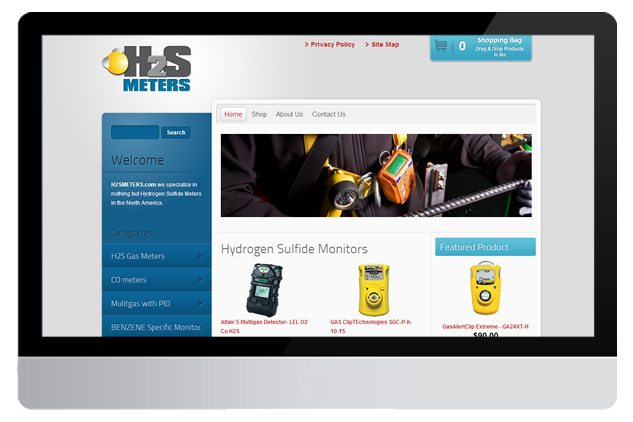Screen dimensions: 633x422
Task: Go to the Shop menu item
Action: pyautogui.click(x=259, y=114)
